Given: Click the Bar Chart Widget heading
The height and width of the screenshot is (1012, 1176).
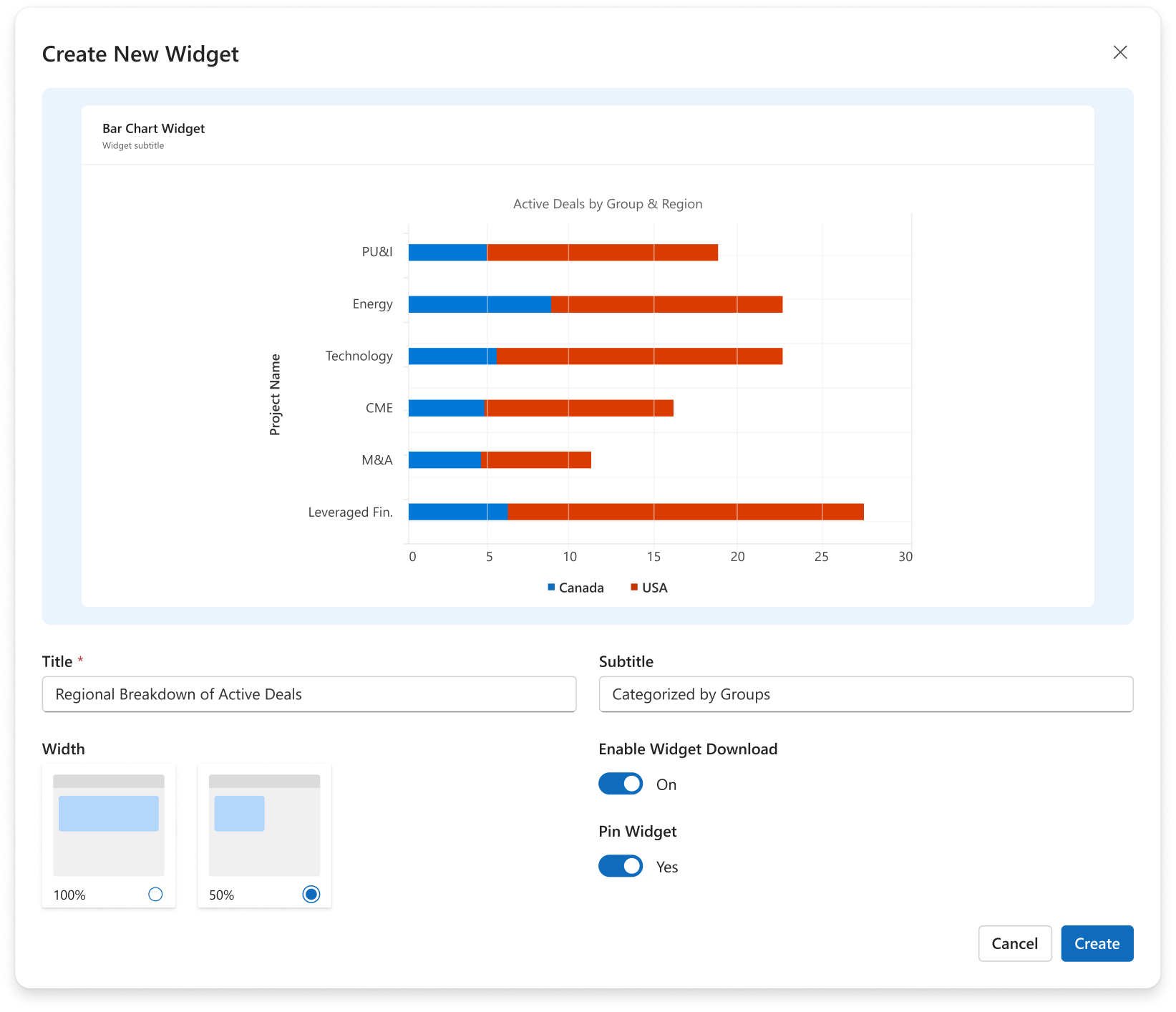Looking at the screenshot, I should [153, 129].
